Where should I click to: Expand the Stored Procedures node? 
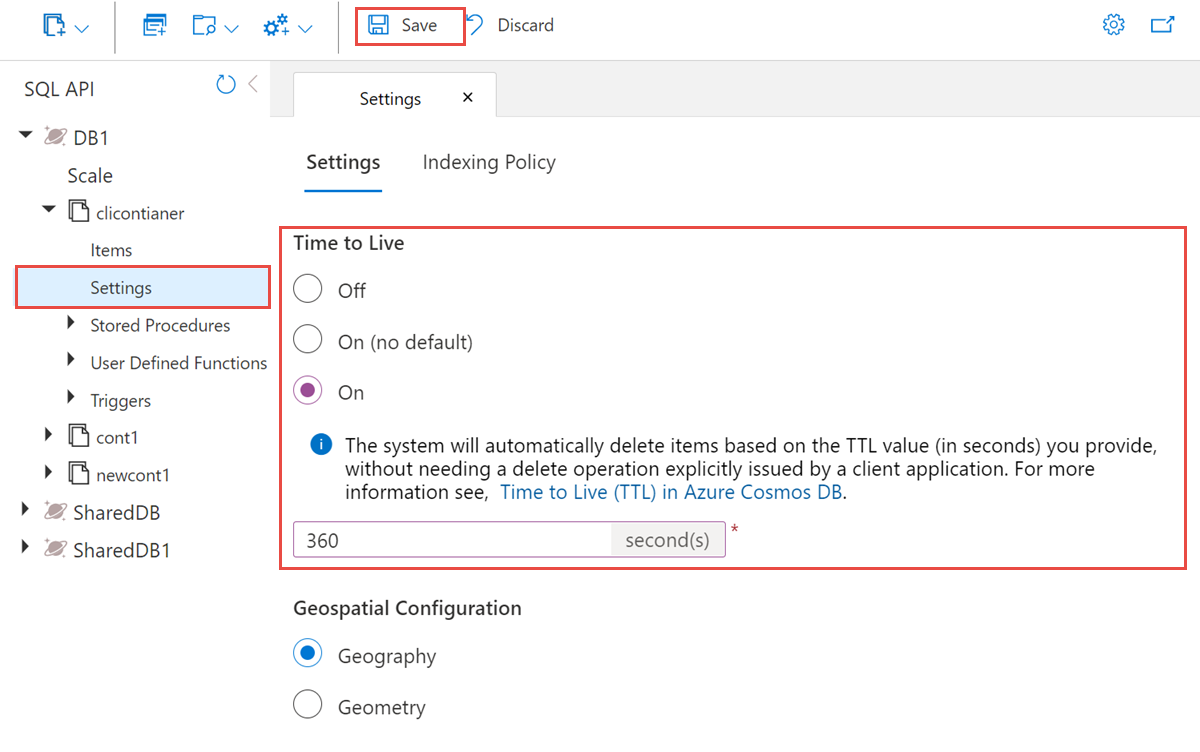tap(71, 324)
